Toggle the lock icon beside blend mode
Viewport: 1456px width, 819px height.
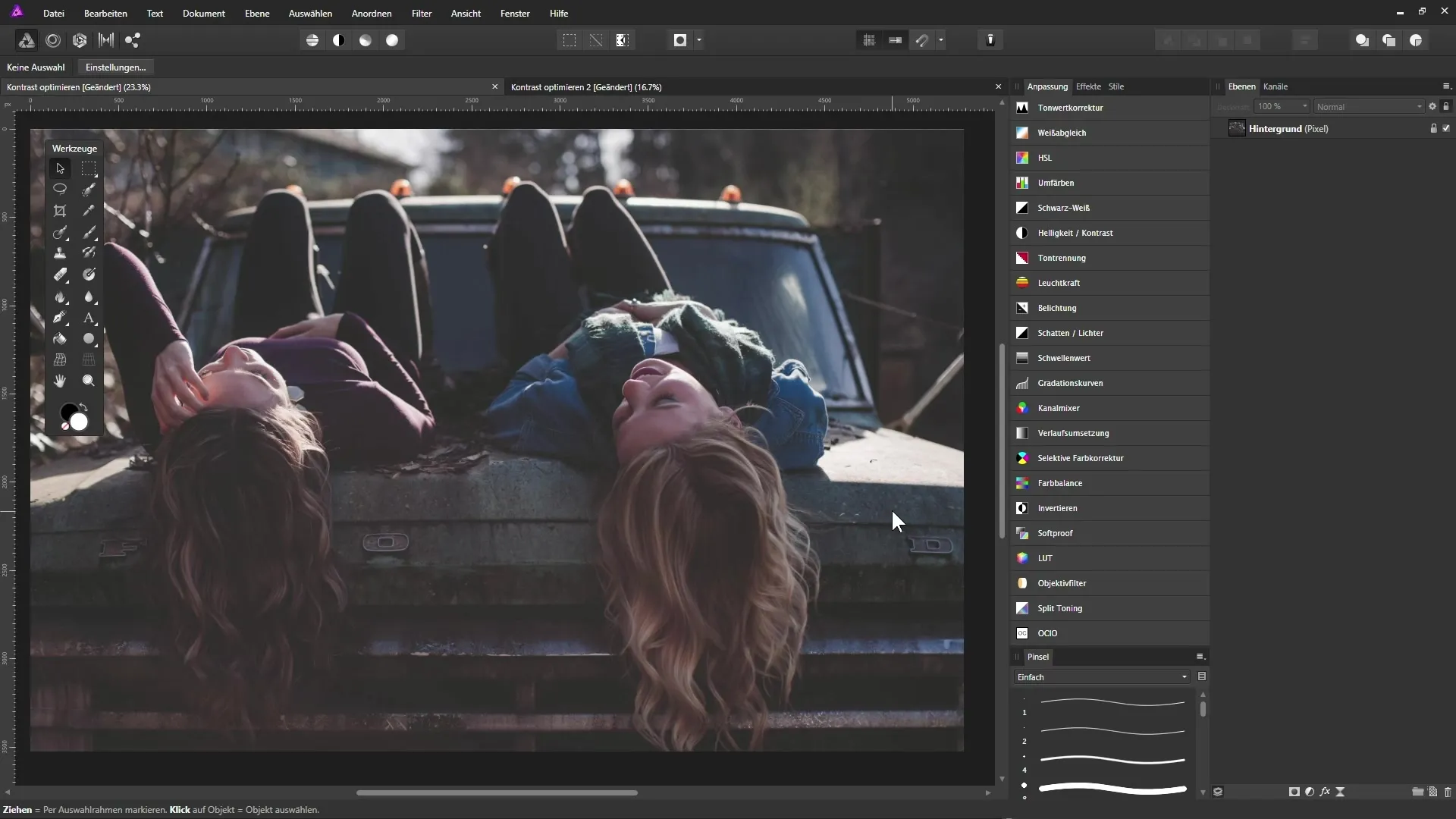1446,107
